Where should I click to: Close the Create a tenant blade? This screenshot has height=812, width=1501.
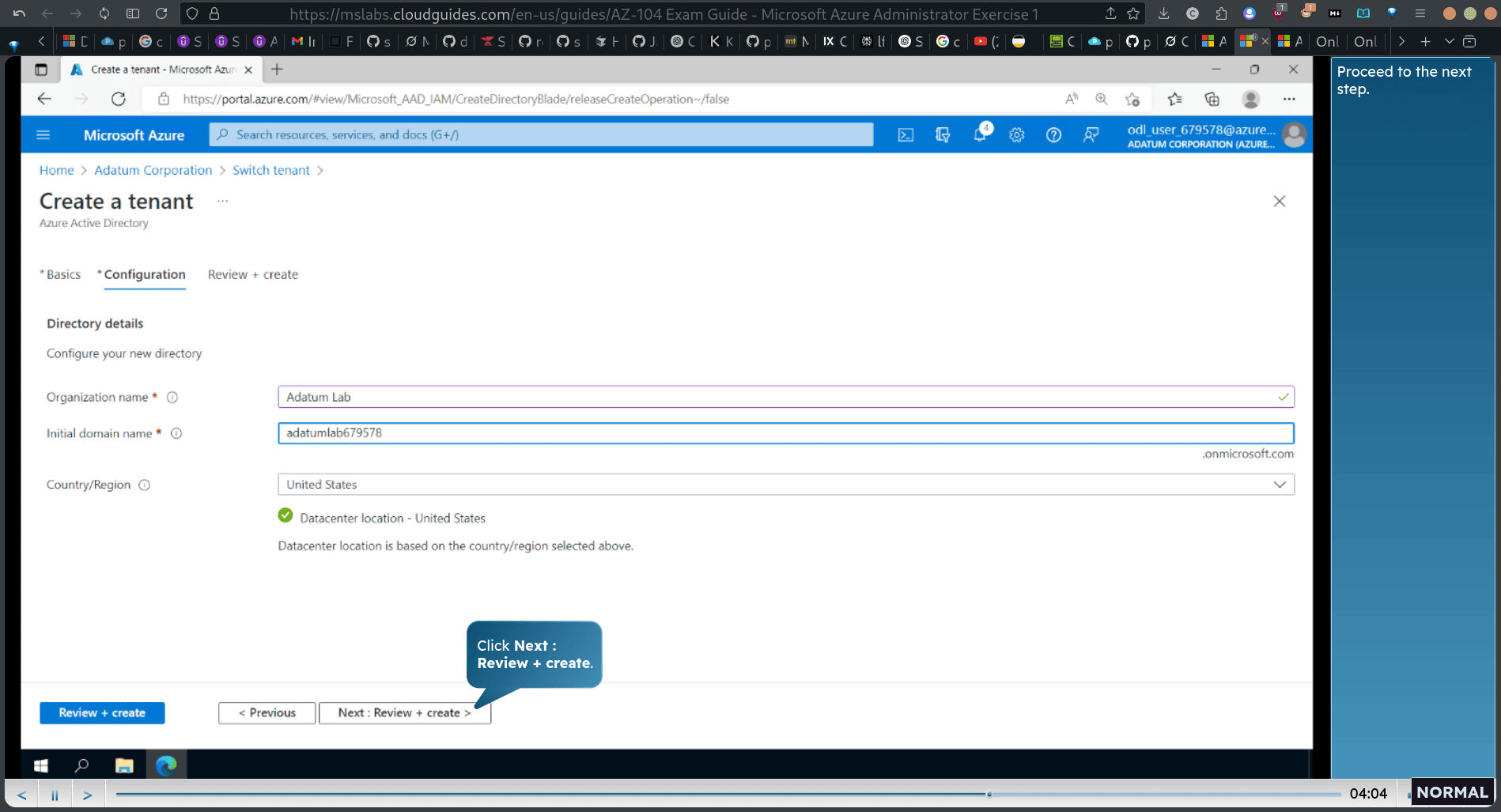coord(1280,202)
